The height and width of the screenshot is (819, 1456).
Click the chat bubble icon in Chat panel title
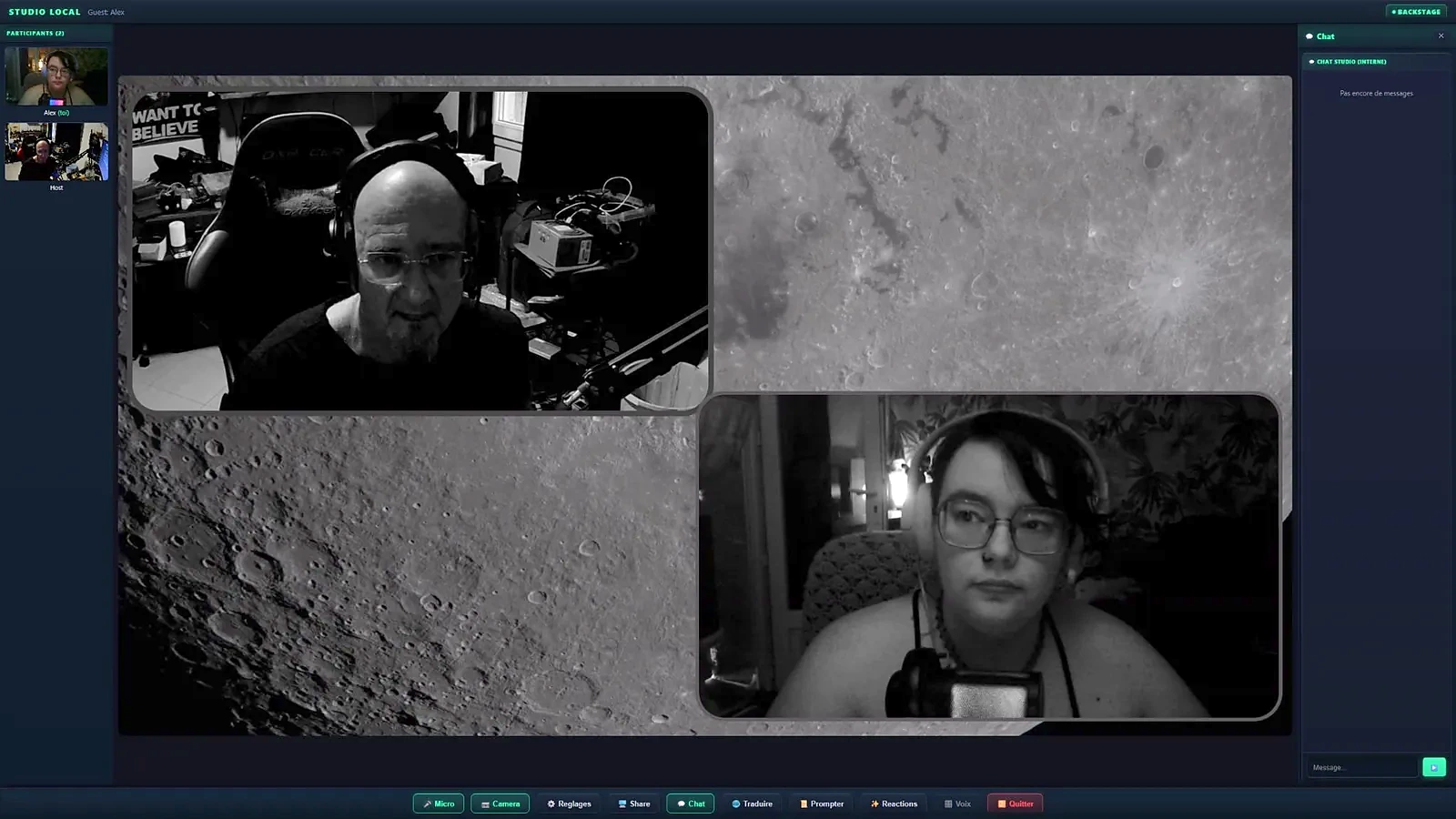[x=1309, y=36]
